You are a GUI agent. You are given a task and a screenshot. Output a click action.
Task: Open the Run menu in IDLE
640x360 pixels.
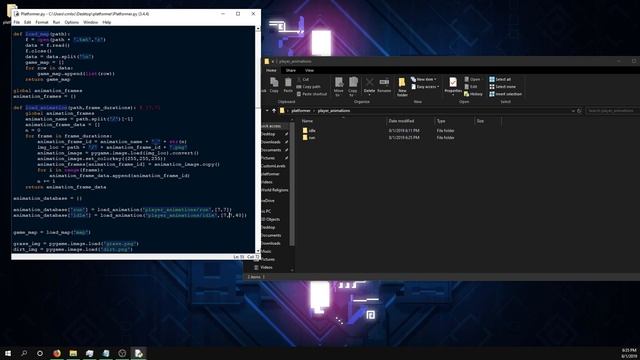click(56, 22)
